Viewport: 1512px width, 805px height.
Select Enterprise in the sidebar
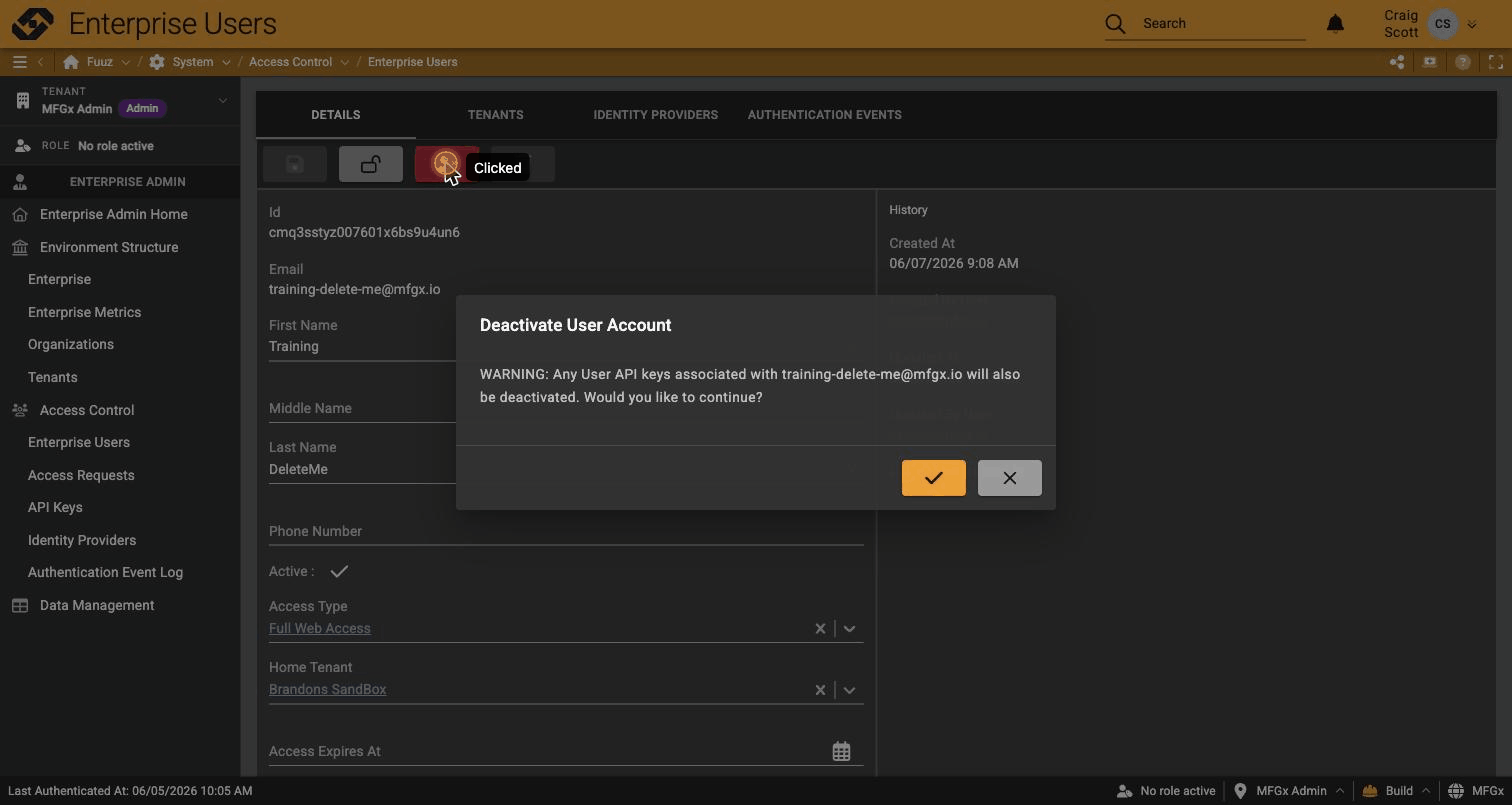(x=59, y=279)
